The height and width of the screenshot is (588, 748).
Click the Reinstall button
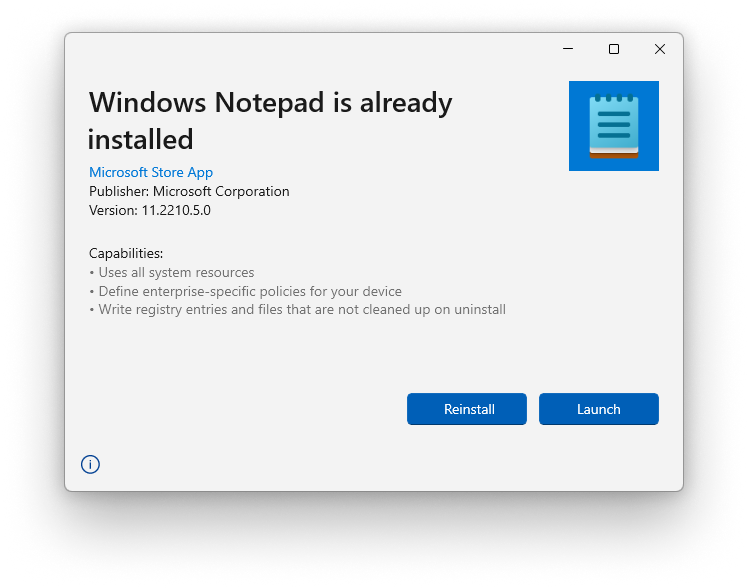467,409
